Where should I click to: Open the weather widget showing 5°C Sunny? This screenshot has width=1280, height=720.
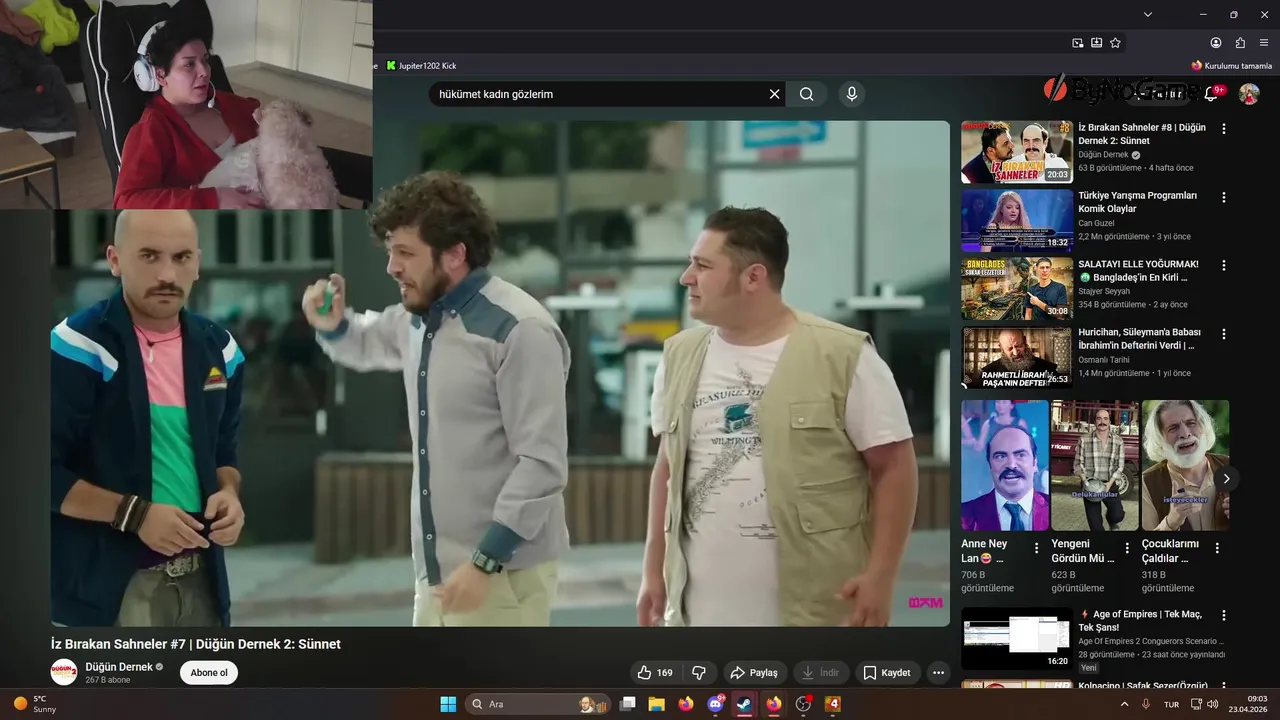click(x=36, y=704)
